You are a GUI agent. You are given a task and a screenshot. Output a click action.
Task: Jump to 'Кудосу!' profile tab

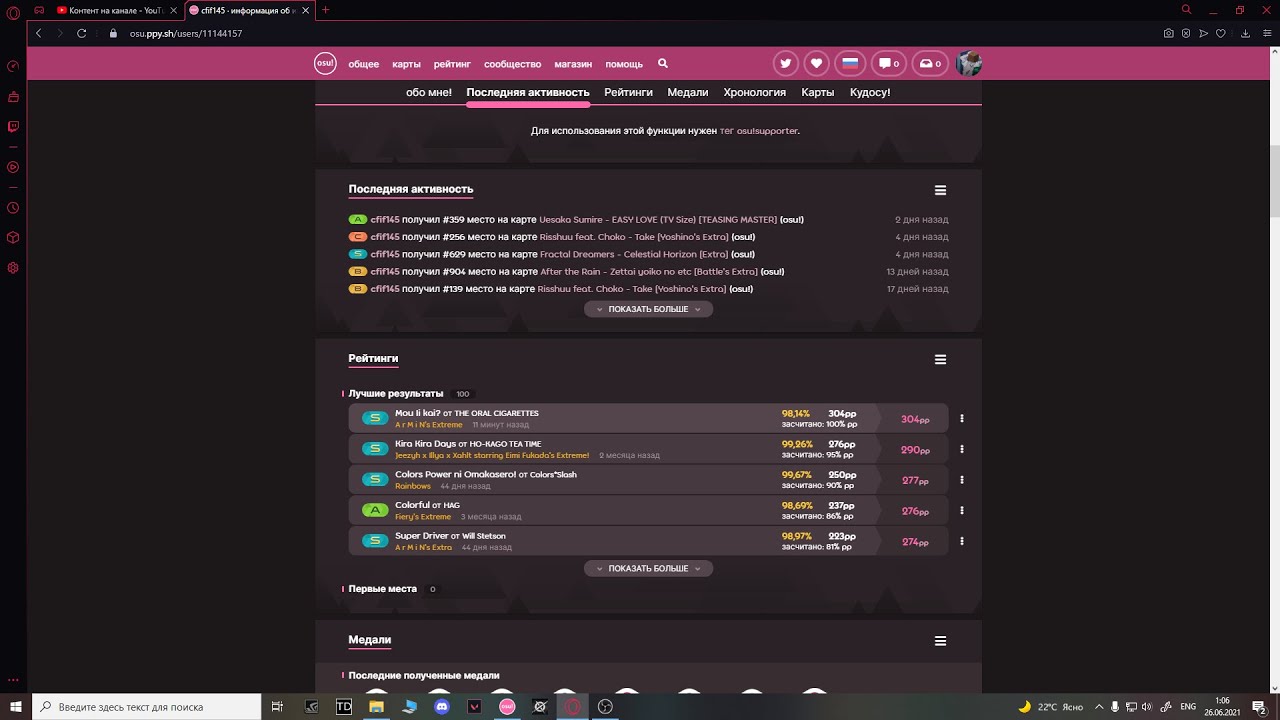[870, 92]
